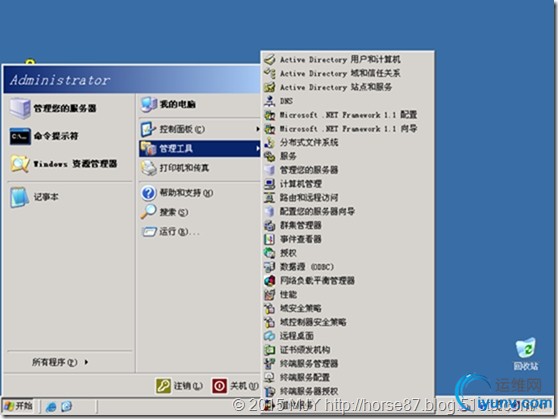
Task: Launch Internet Explorer from quick launch
Action: coord(51,407)
